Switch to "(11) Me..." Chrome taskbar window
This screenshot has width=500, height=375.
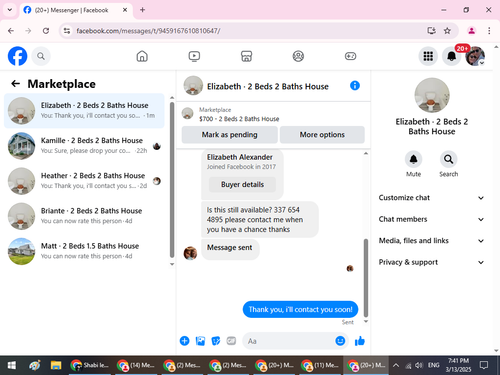320,365
